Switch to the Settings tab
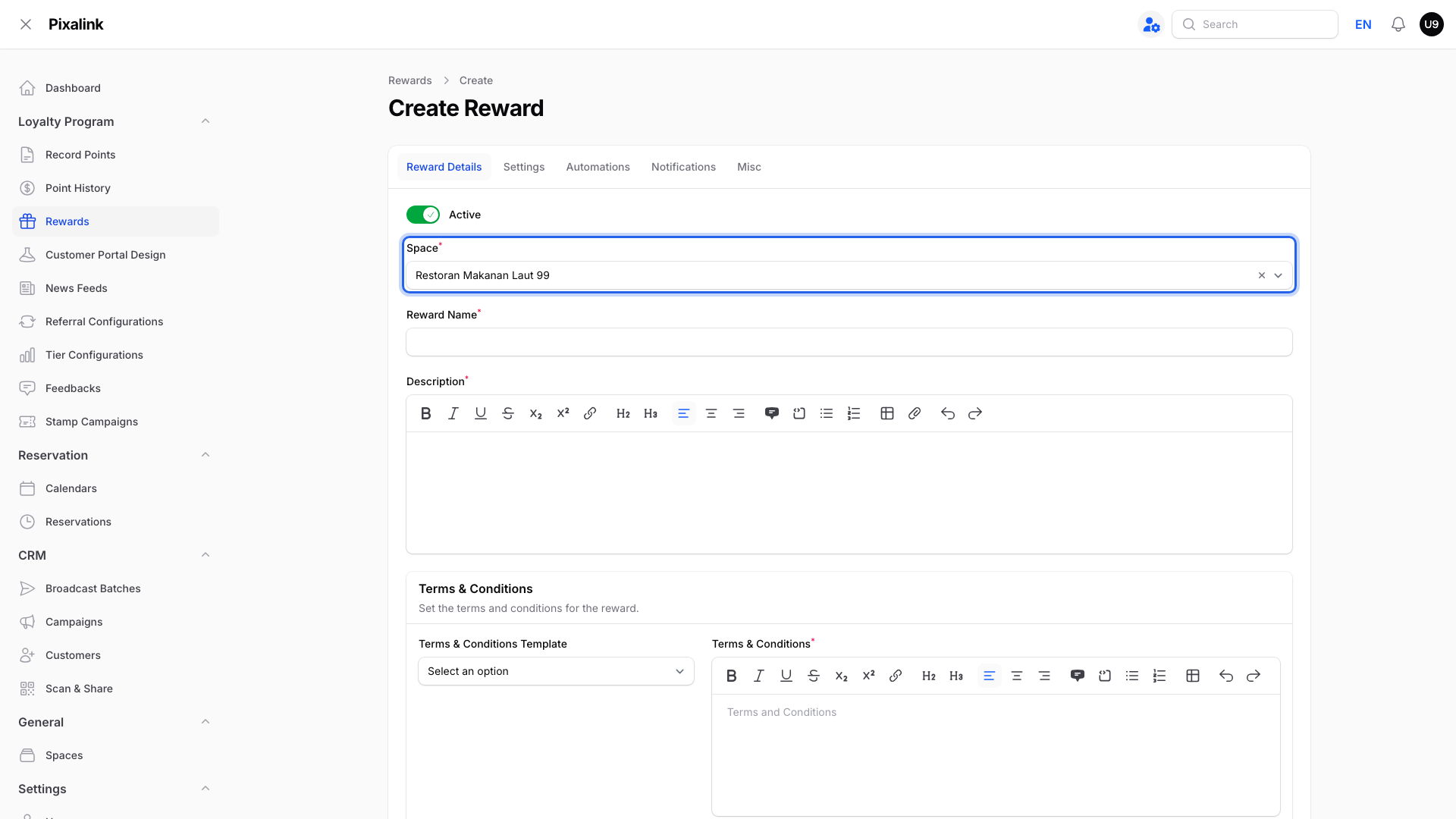The width and height of the screenshot is (1456, 819). (524, 167)
